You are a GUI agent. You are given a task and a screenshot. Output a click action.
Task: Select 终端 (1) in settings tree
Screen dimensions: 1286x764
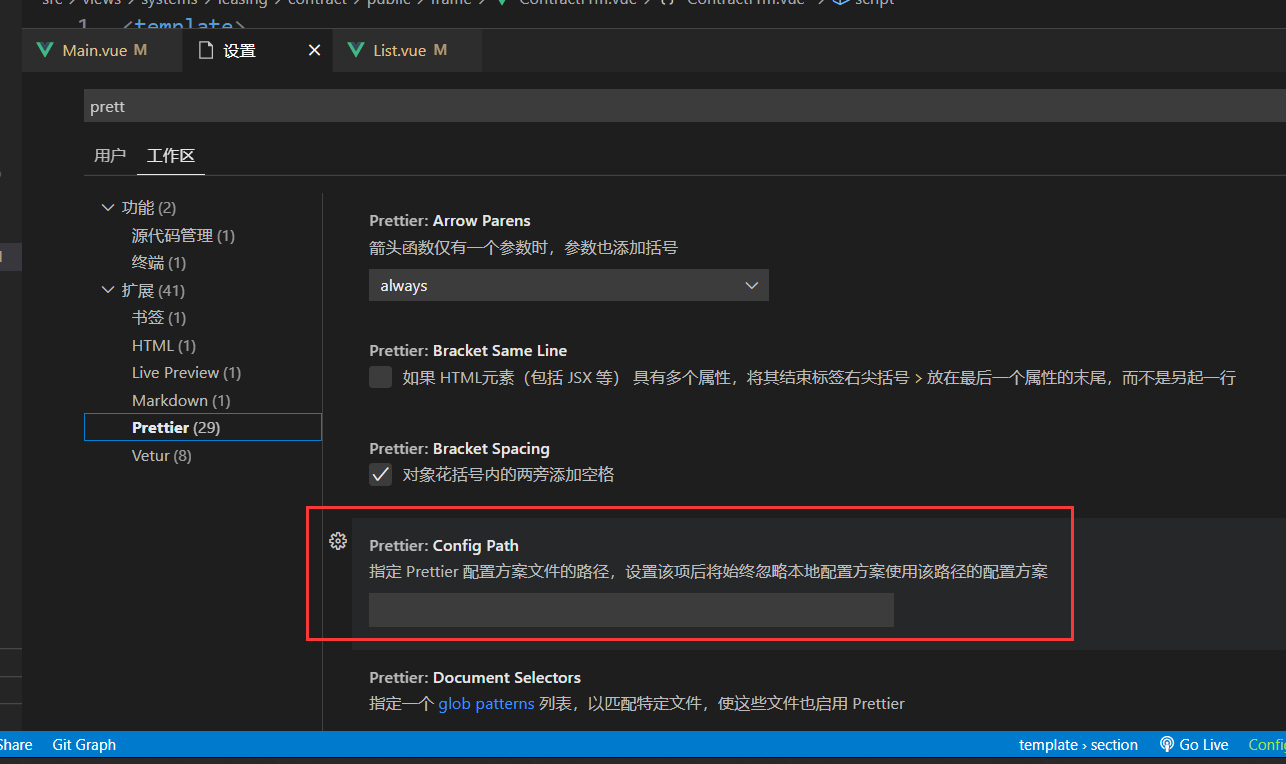click(x=159, y=263)
